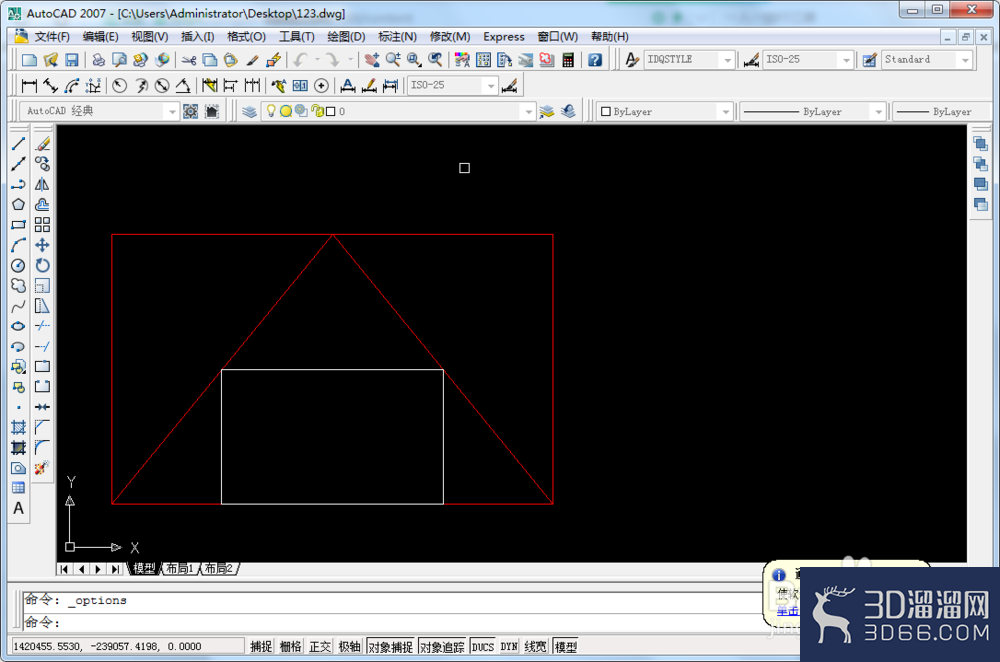Select the Arc tool
Image resolution: width=1000 pixels, height=662 pixels.
(18, 246)
